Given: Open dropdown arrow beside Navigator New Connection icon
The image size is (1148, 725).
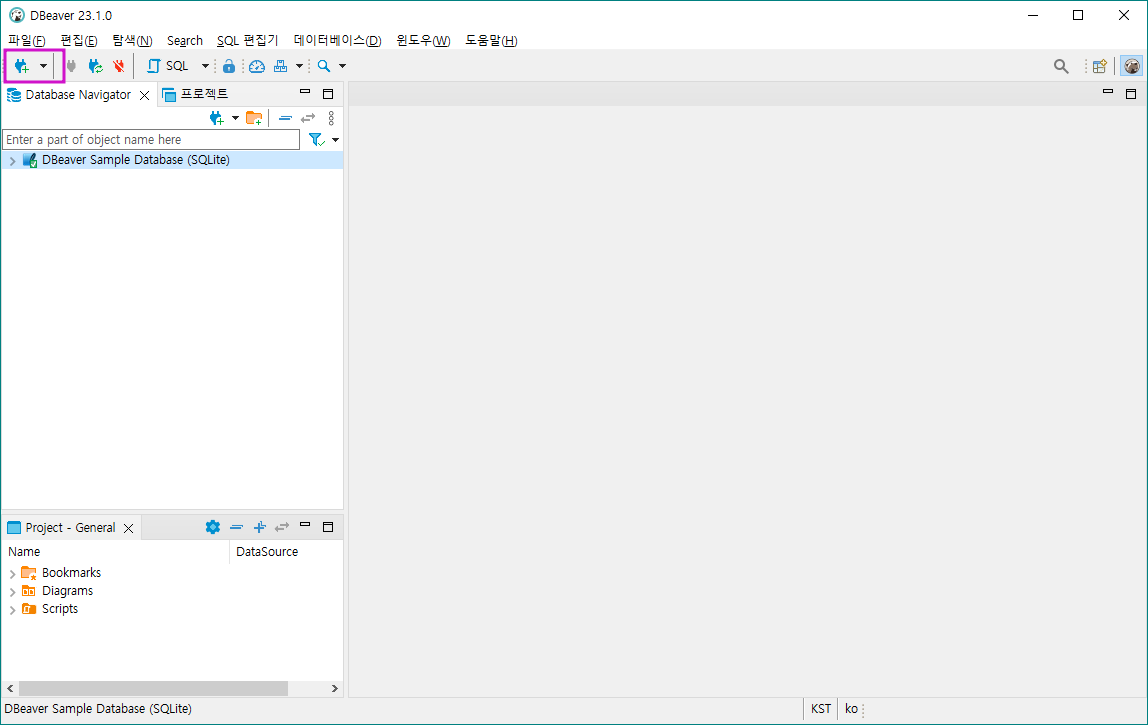Looking at the screenshot, I should (235, 118).
